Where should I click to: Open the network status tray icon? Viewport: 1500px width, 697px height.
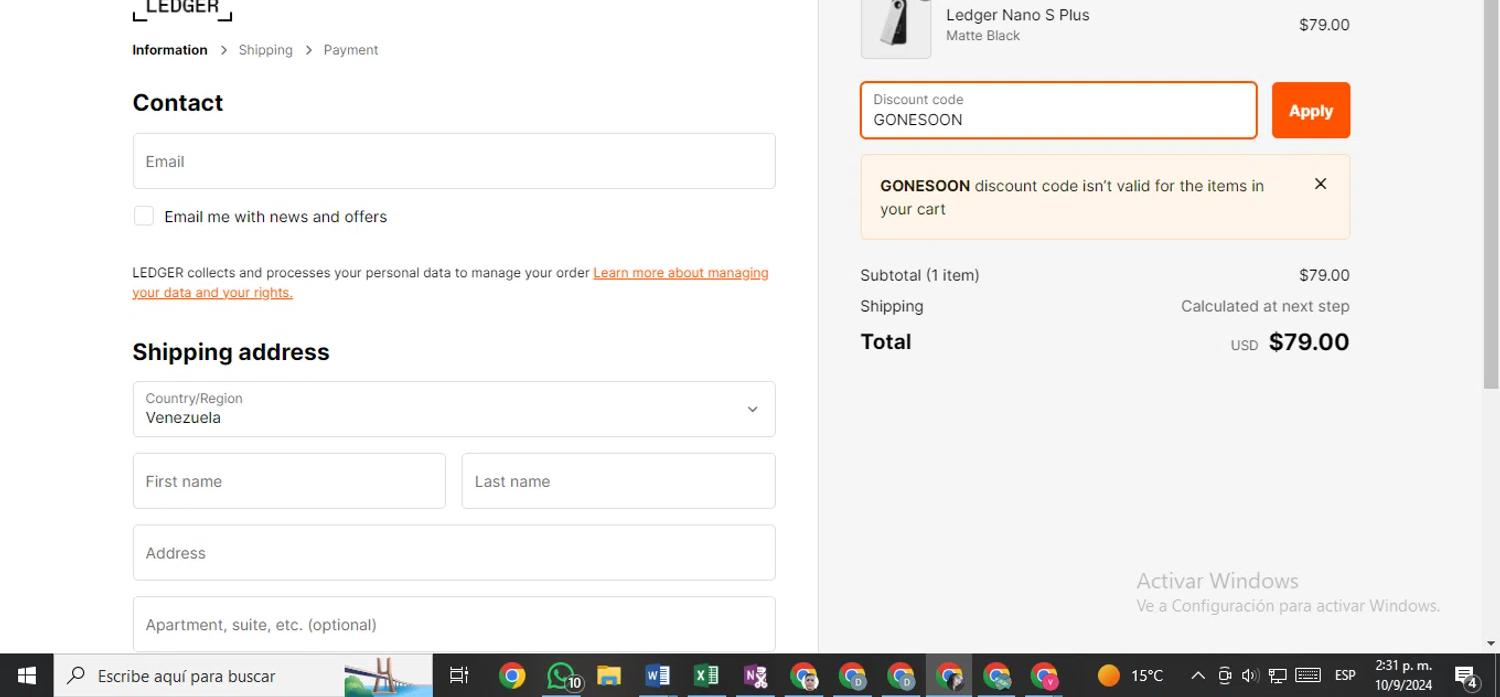pos(1277,676)
